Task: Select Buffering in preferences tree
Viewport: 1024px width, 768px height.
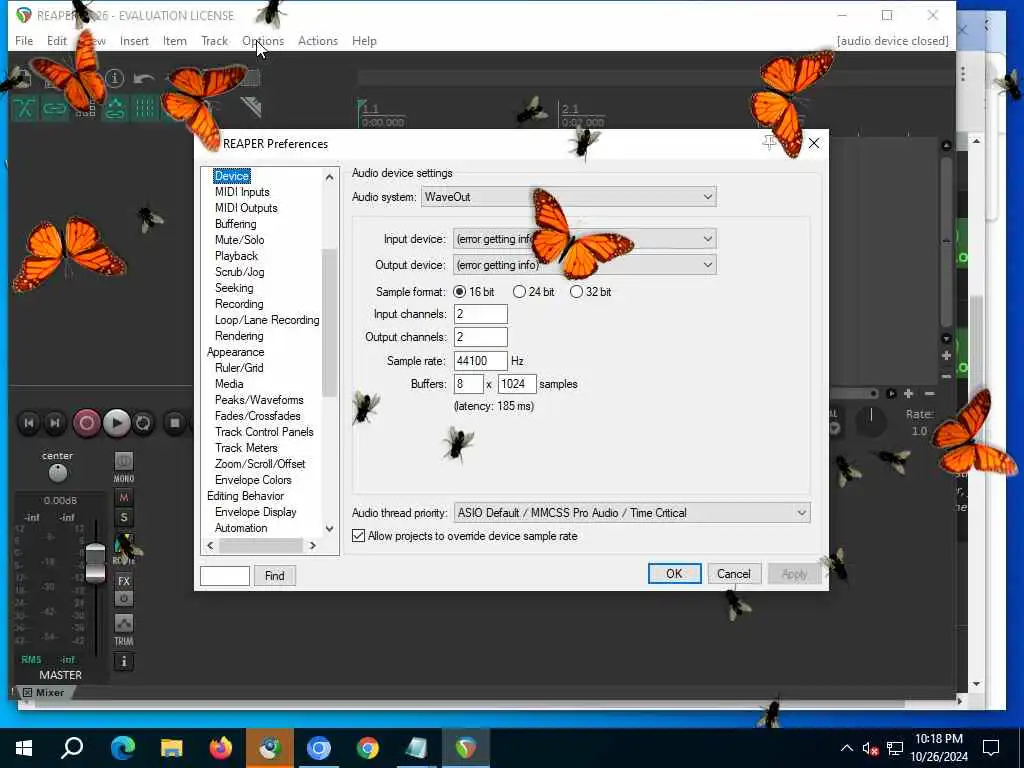Action: [x=236, y=224]
